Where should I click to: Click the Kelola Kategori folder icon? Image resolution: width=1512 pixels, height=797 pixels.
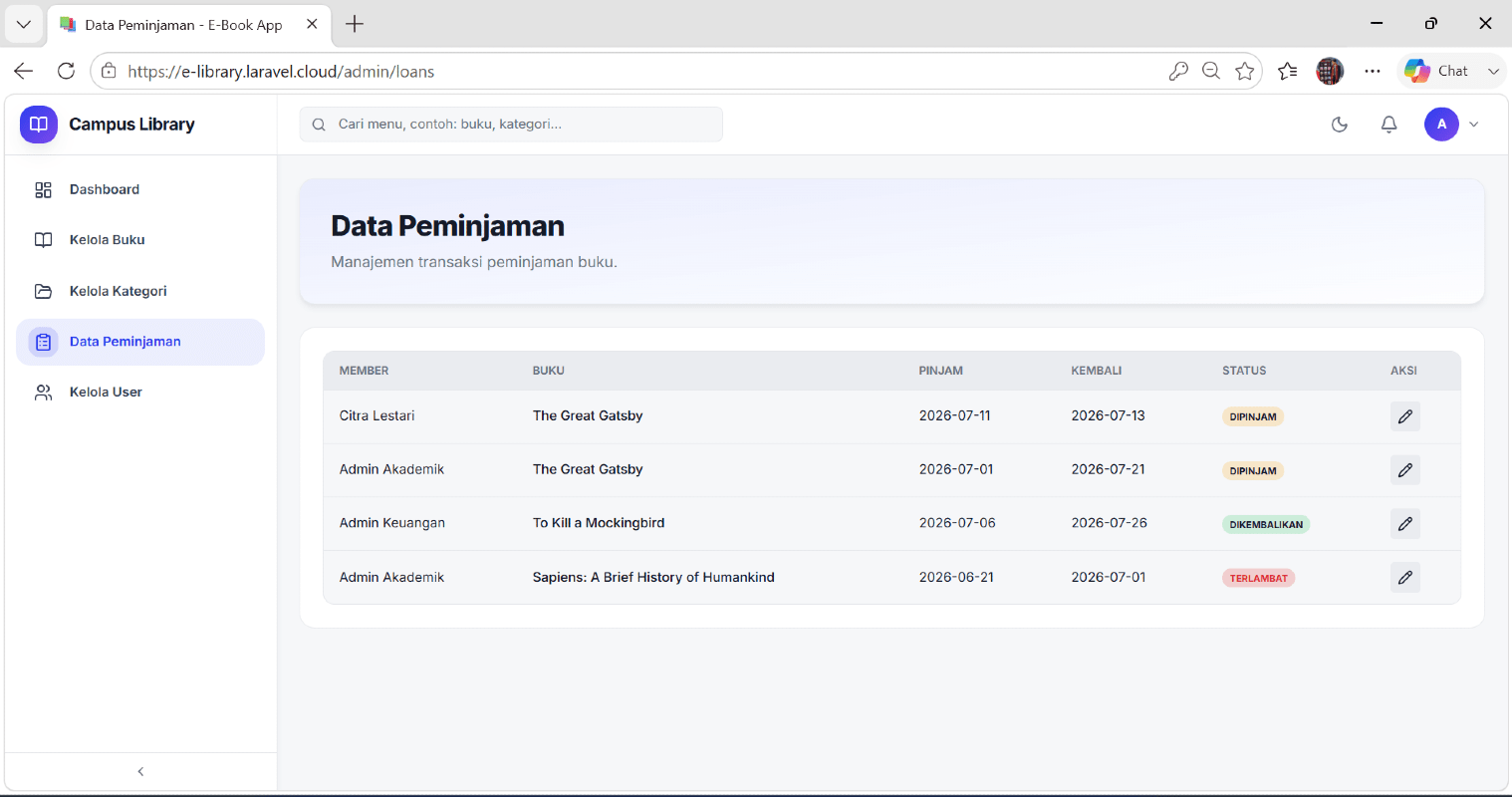click(43, 291)
